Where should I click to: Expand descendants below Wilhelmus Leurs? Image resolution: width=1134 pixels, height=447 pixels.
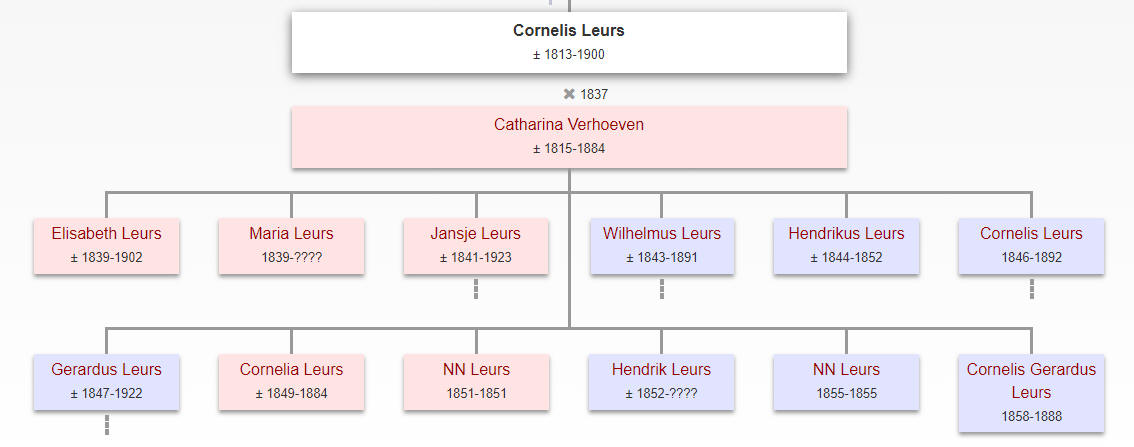661,289
